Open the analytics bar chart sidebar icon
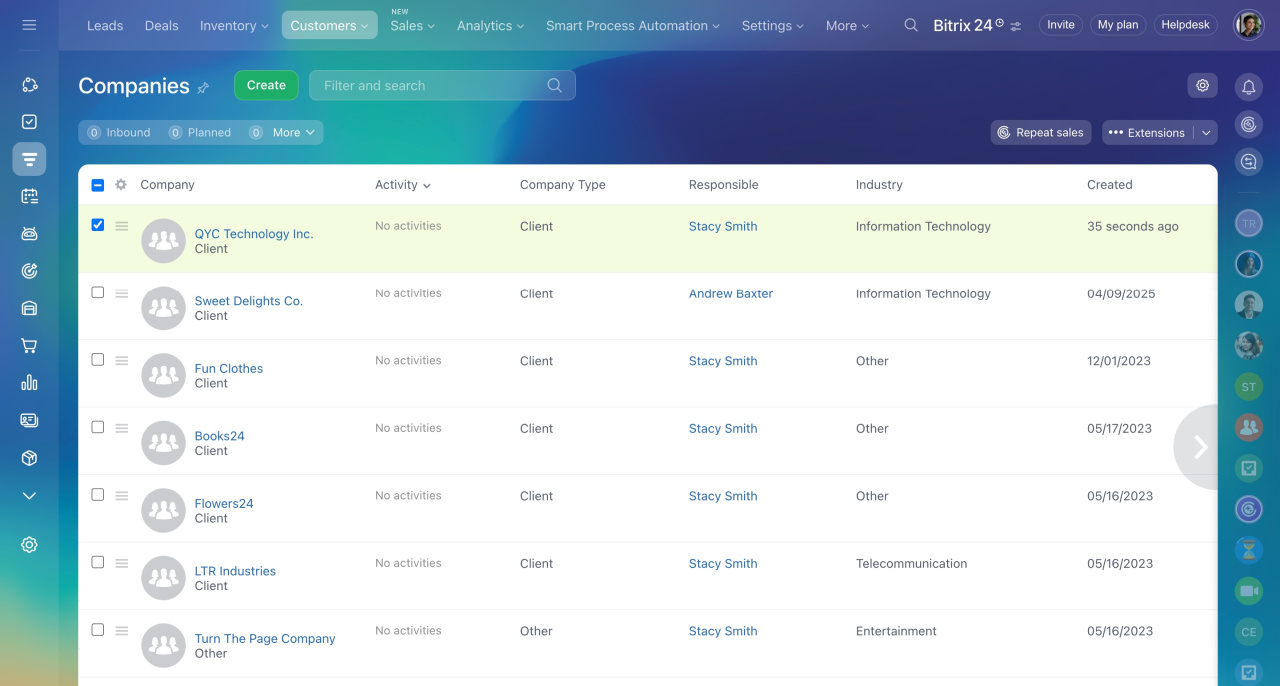 (29, 383)
